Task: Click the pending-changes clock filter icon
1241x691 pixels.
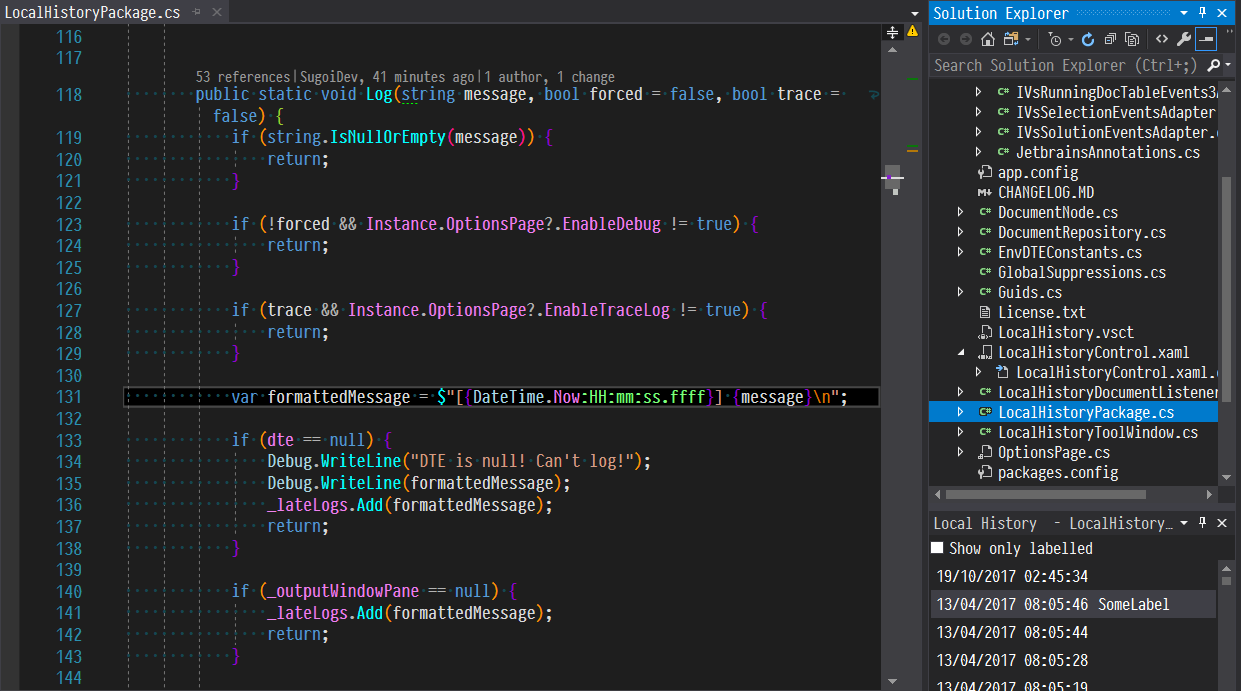Action: (1055, 38)
